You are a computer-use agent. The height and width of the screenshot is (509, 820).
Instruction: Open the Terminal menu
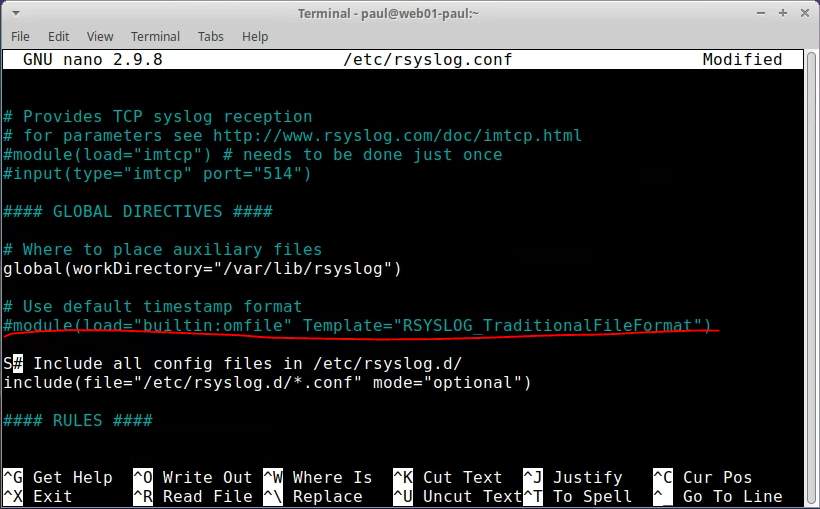[x=155, y=36]
